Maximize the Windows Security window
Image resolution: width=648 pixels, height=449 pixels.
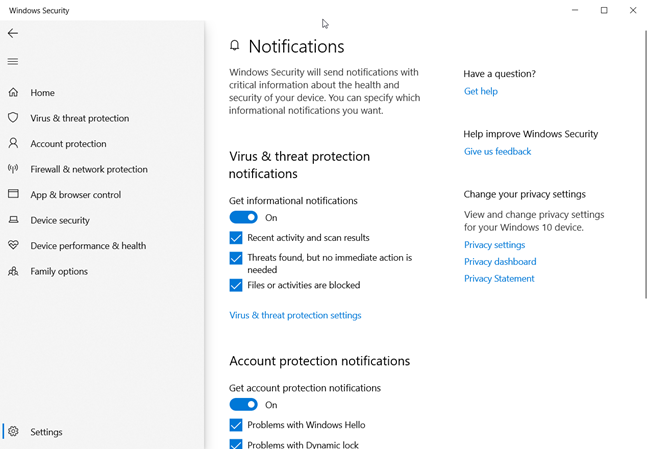coord(604,10)
